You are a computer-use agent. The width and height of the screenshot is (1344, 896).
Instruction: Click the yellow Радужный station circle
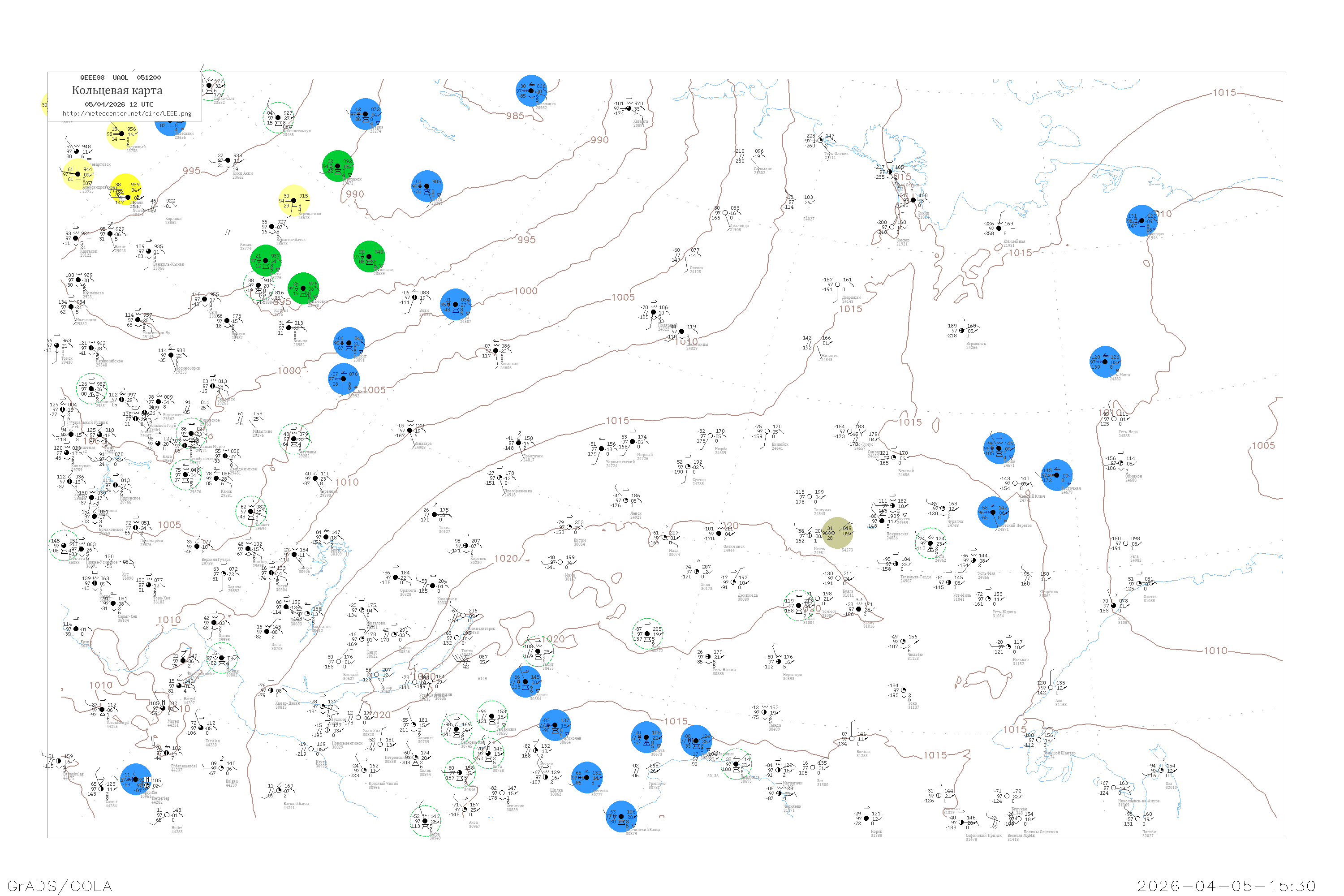[x=122, y=134]
